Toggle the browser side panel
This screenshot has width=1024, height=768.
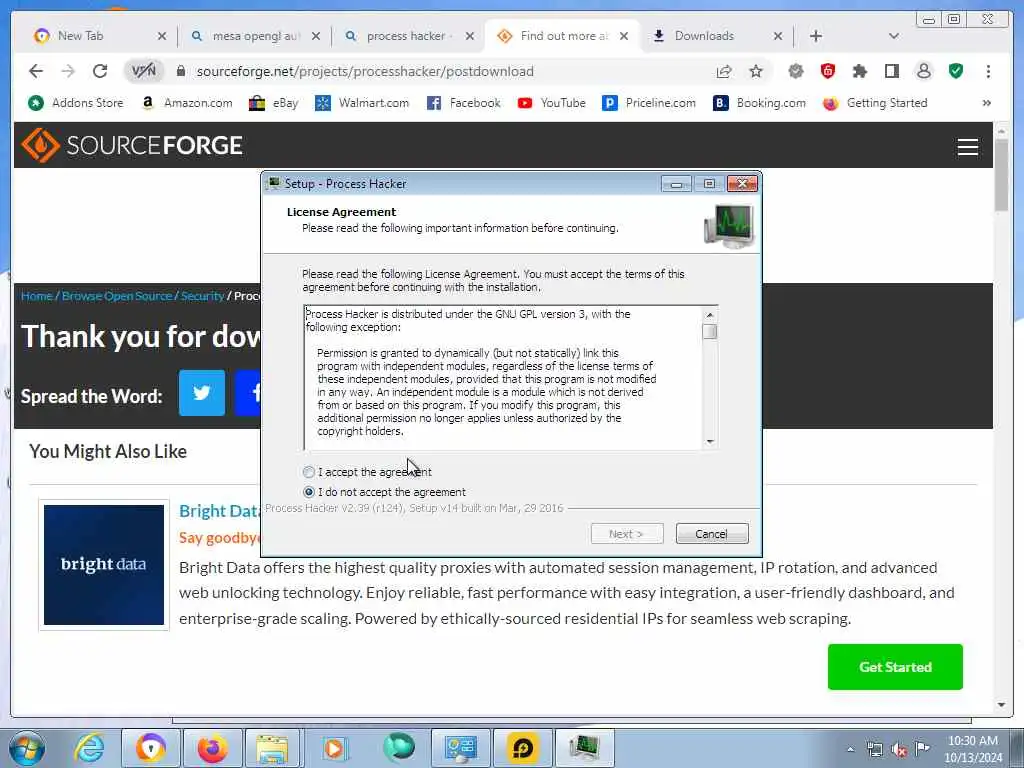point(891,71)
